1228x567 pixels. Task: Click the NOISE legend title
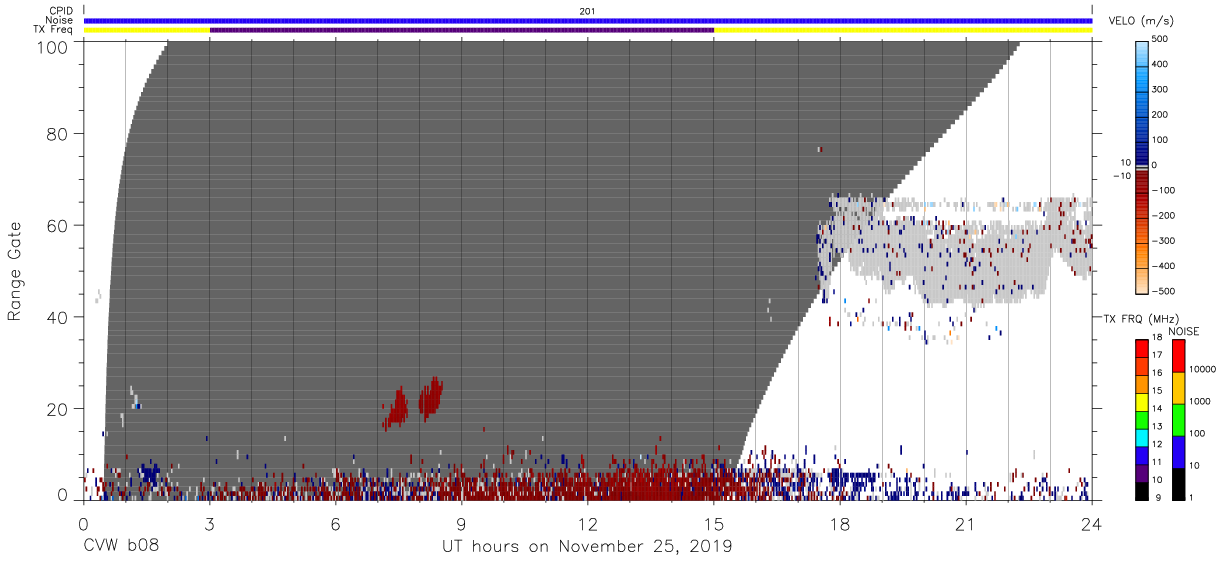(1183, 331)
